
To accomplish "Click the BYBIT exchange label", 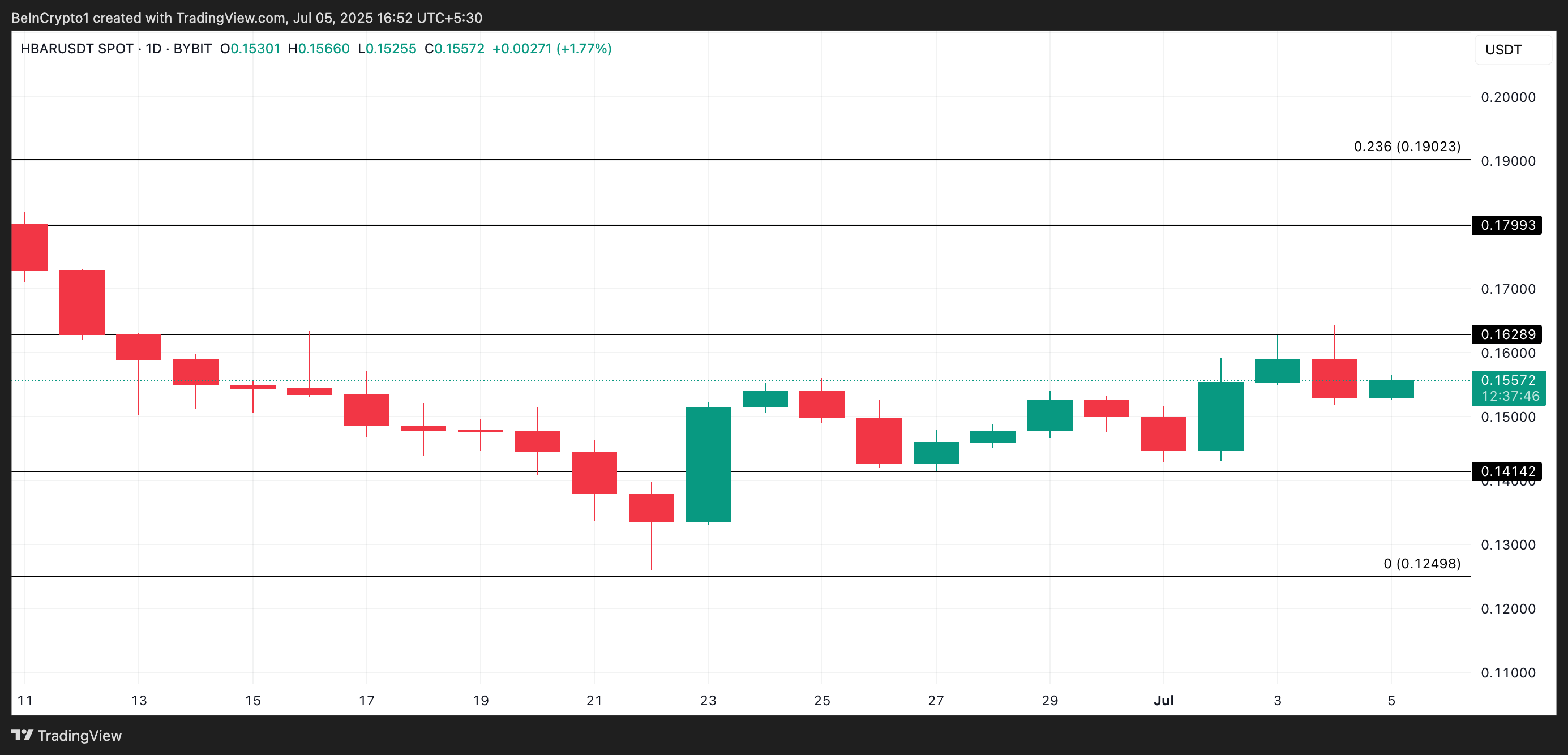I will click(x=194, y=49).
